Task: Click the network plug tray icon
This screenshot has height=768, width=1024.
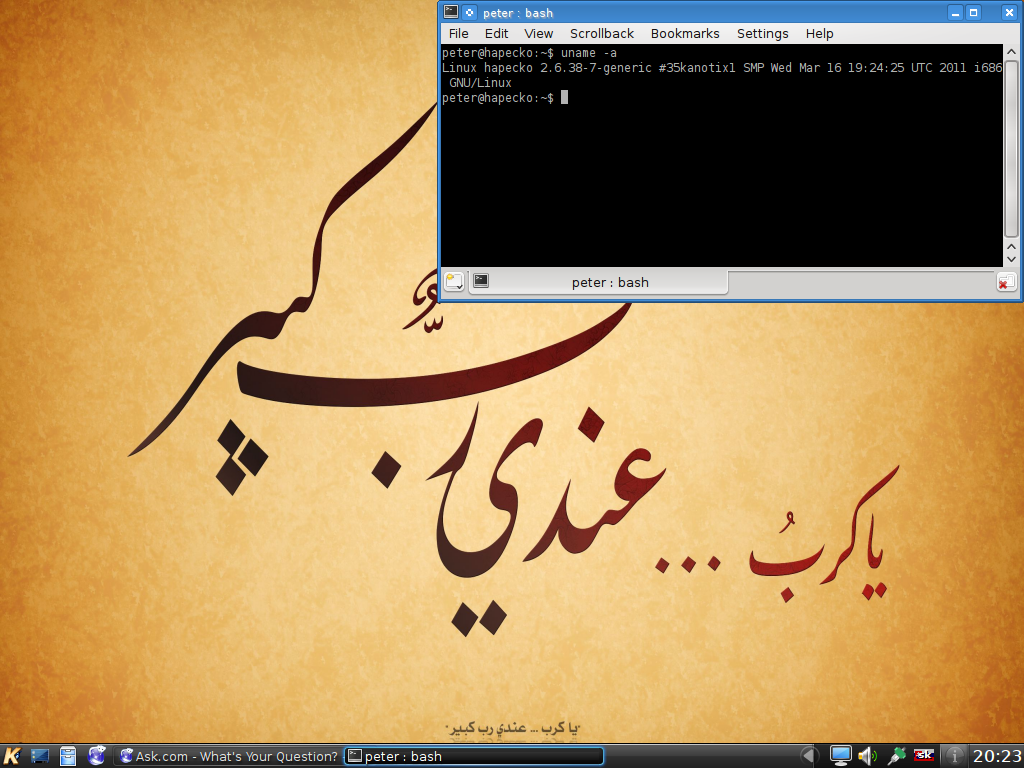Action: 896,756
